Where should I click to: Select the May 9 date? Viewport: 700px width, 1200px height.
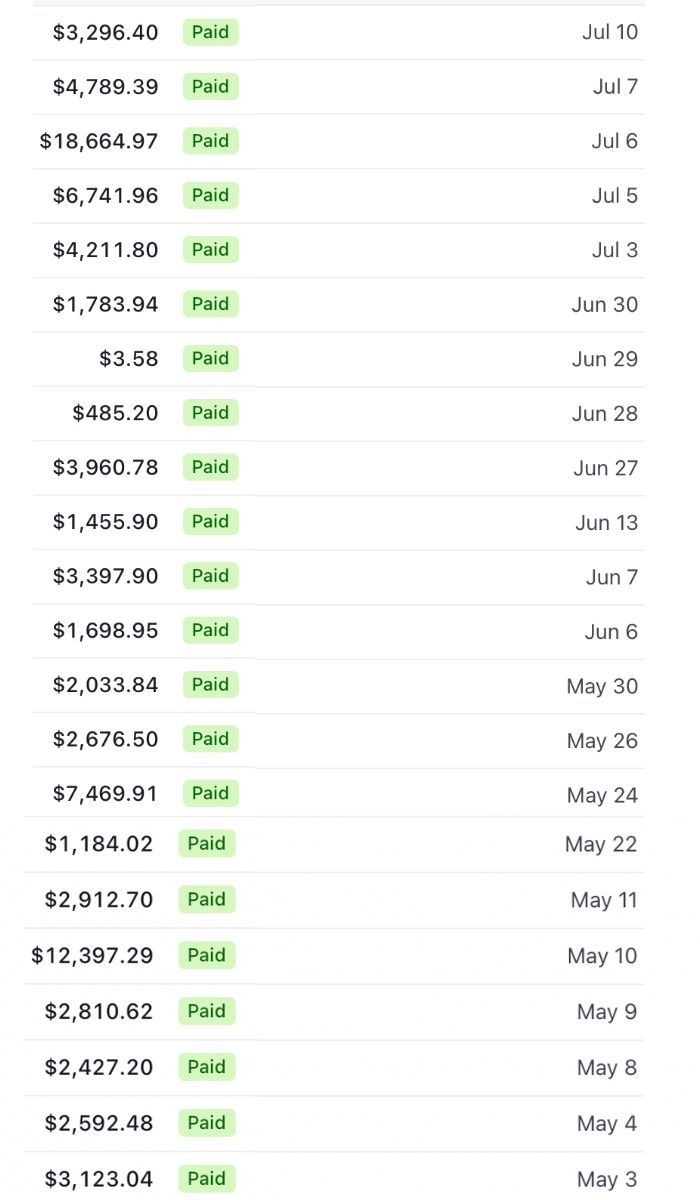point(606,1012)
